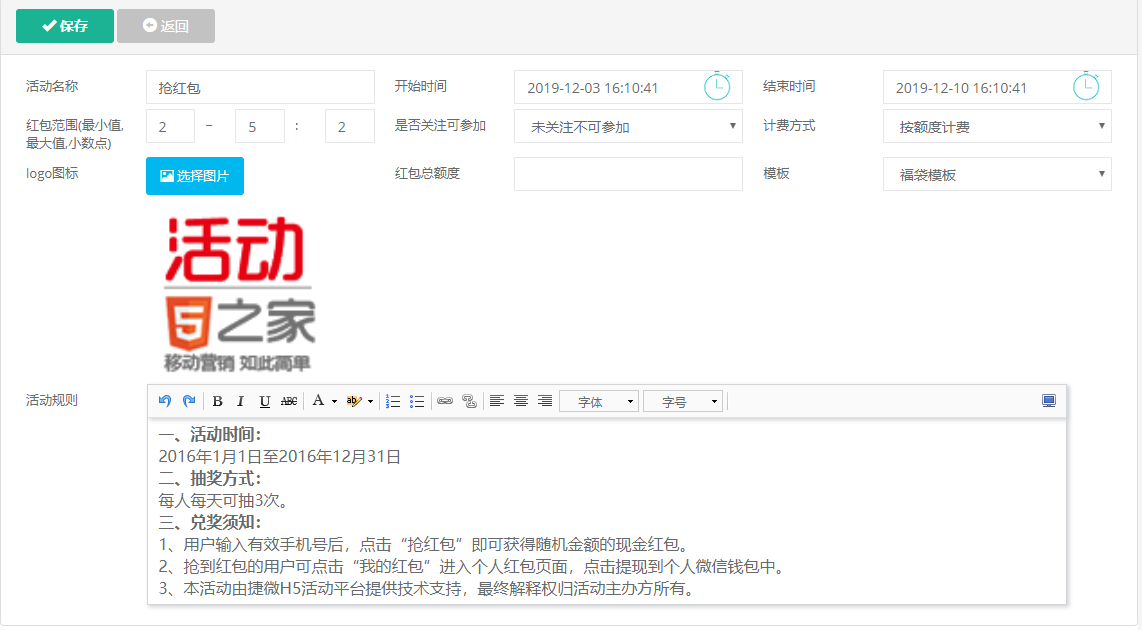Focus red packet minimum value field
1142x630 pixels.
[x=170, y=126]
